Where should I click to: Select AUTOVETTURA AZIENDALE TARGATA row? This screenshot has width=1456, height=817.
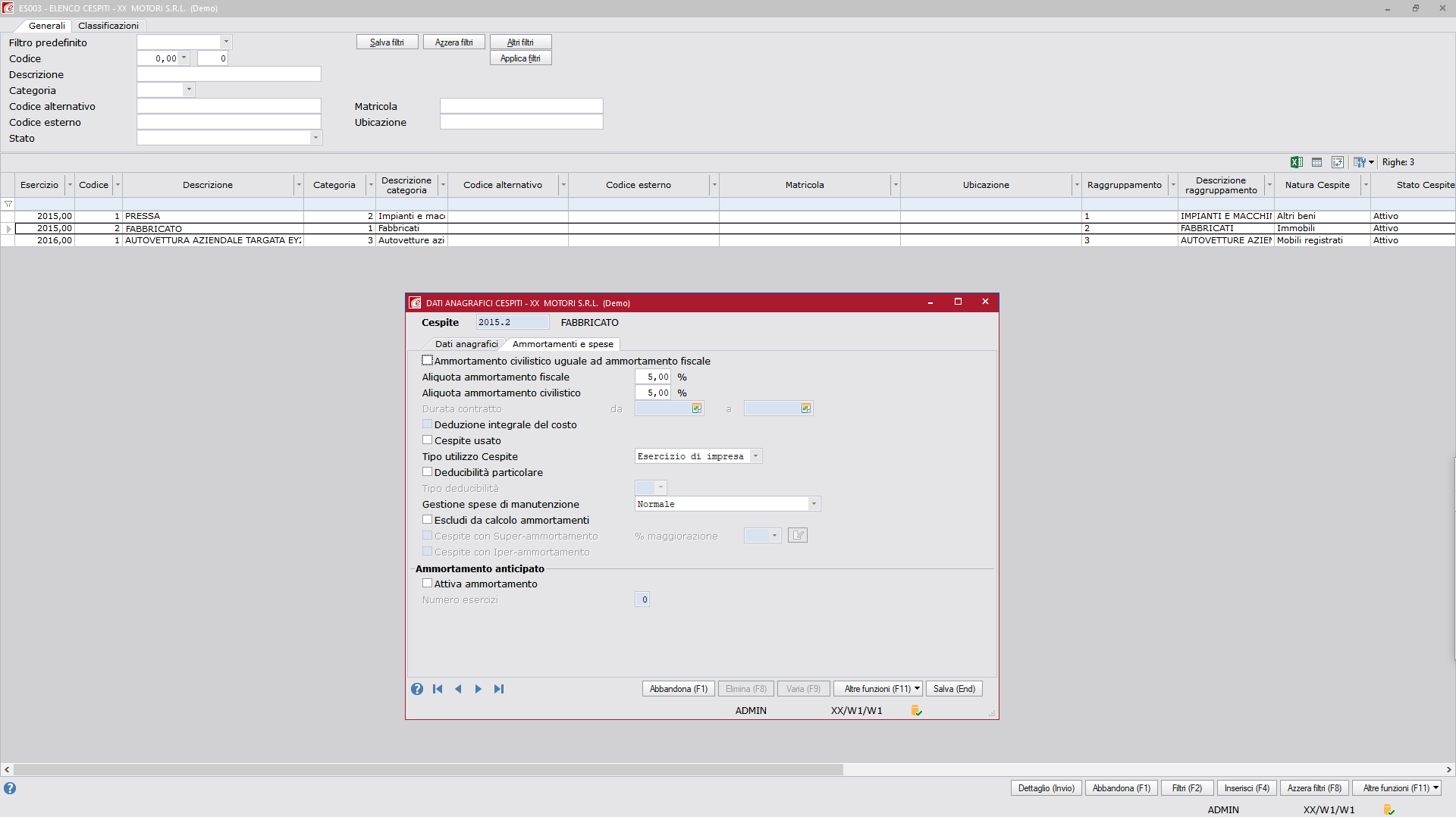(x=728, y=240)
